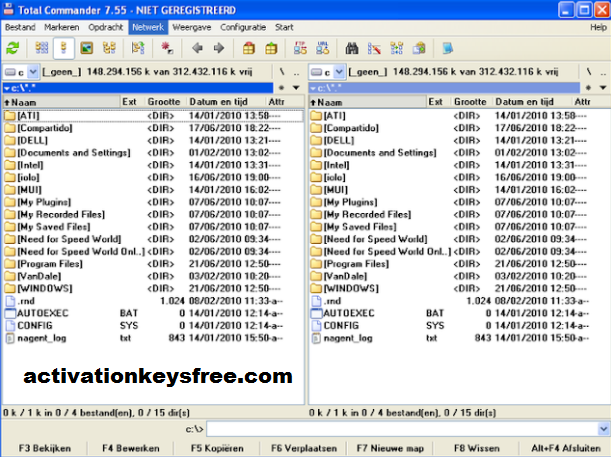Select AUTOEXEC BAT file in left pane

[153, 313]
